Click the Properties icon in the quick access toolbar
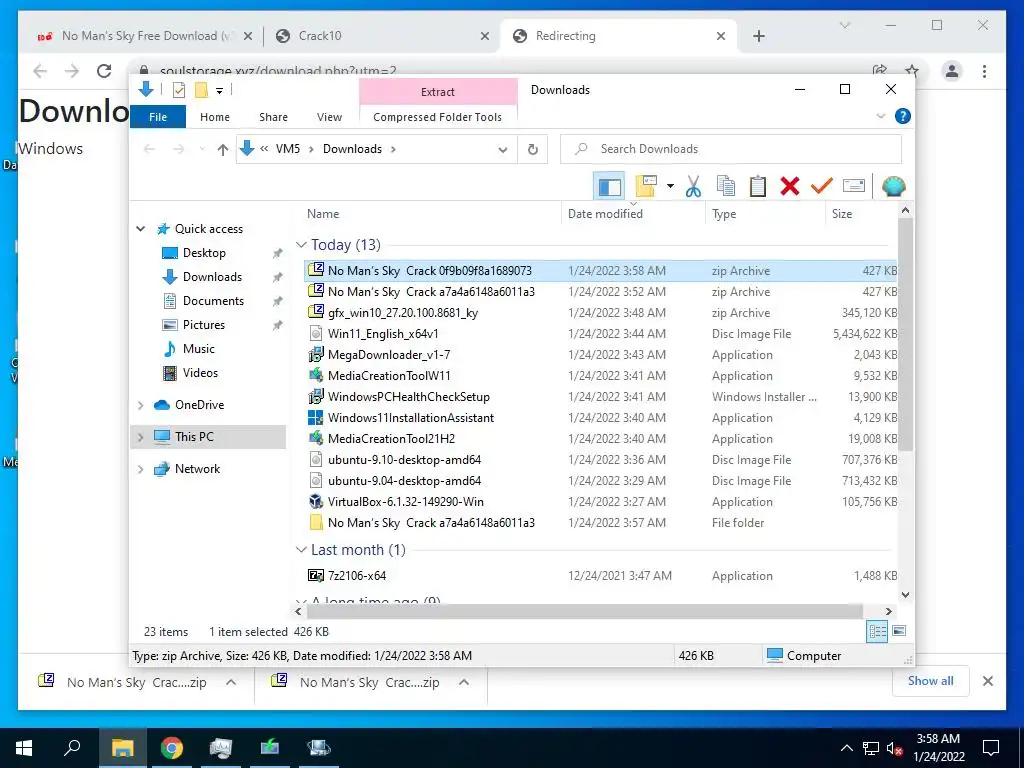Viewport: 1024px width, 768px height. point(178,90)
